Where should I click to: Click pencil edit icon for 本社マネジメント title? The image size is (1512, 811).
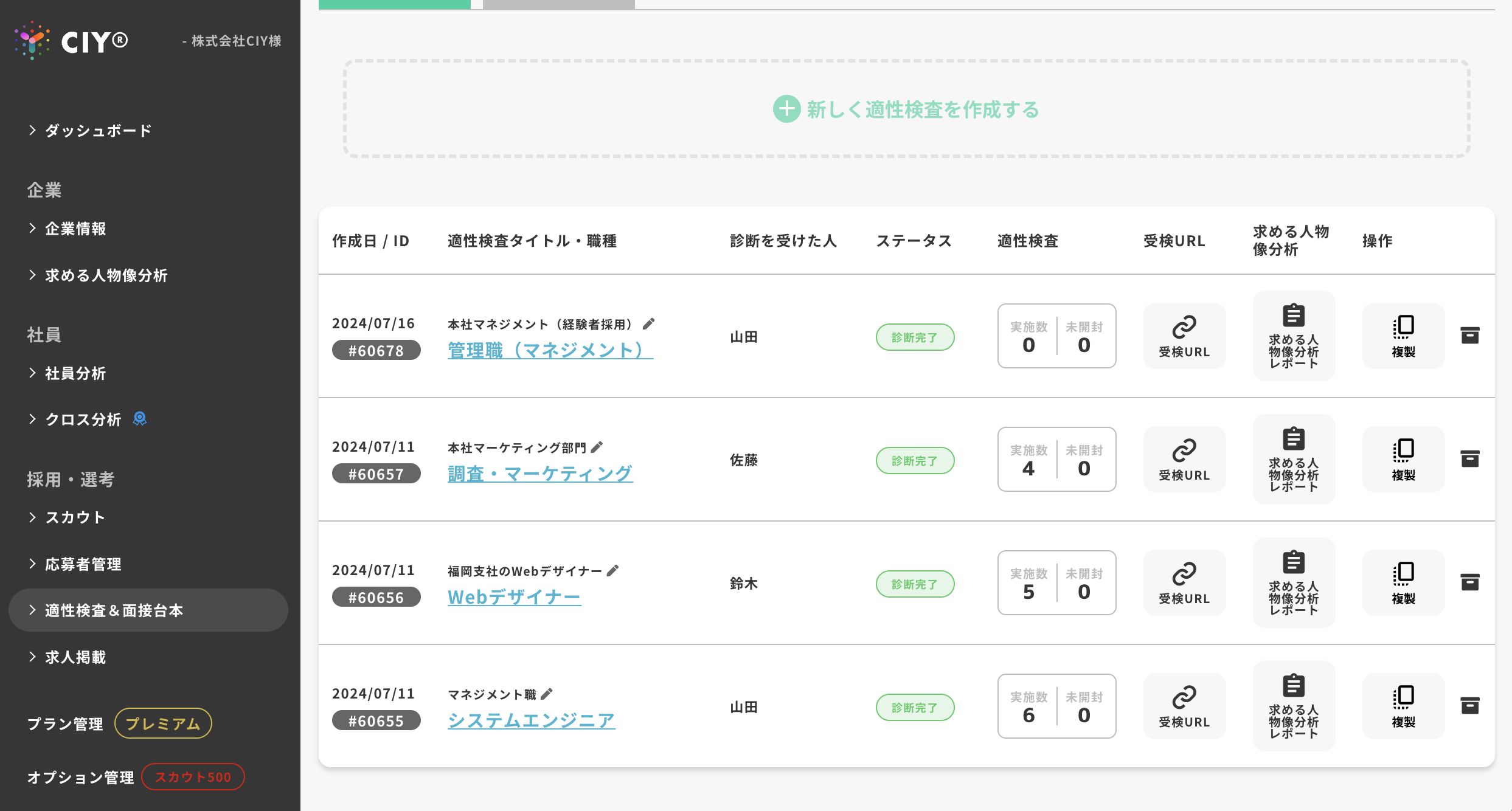[649, 324]
